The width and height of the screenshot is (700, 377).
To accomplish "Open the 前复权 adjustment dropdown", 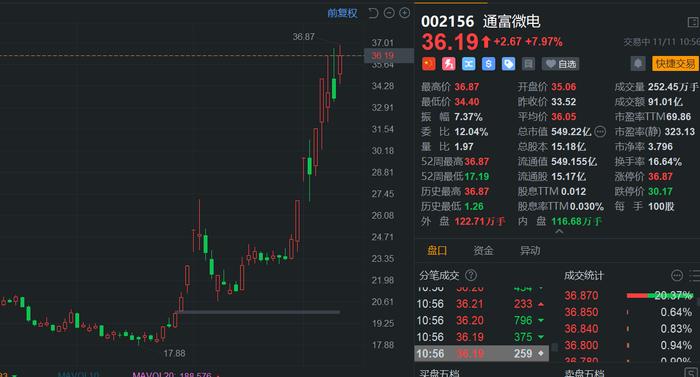I will coord(342,13).
